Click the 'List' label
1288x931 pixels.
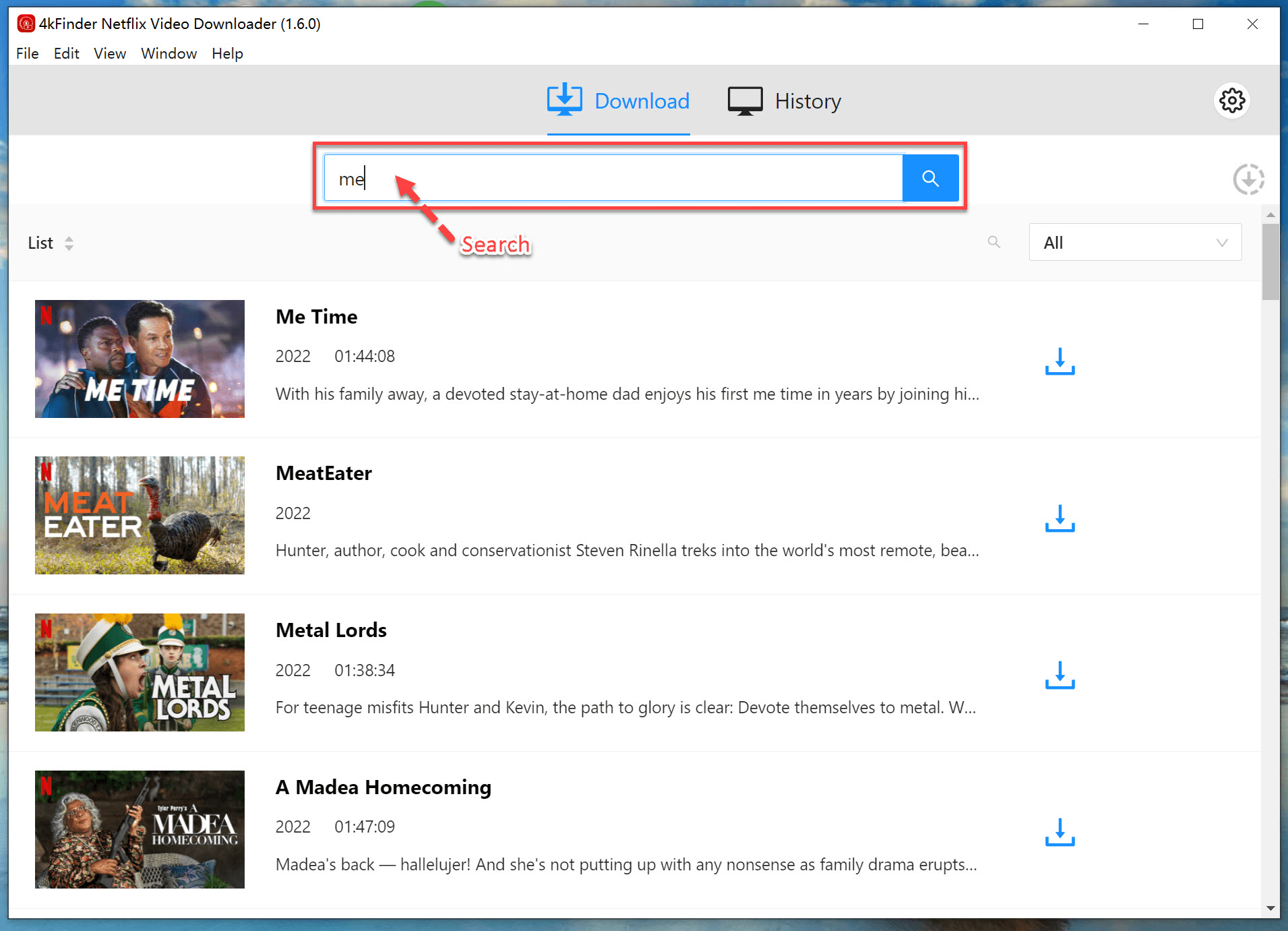pos(40,243)
